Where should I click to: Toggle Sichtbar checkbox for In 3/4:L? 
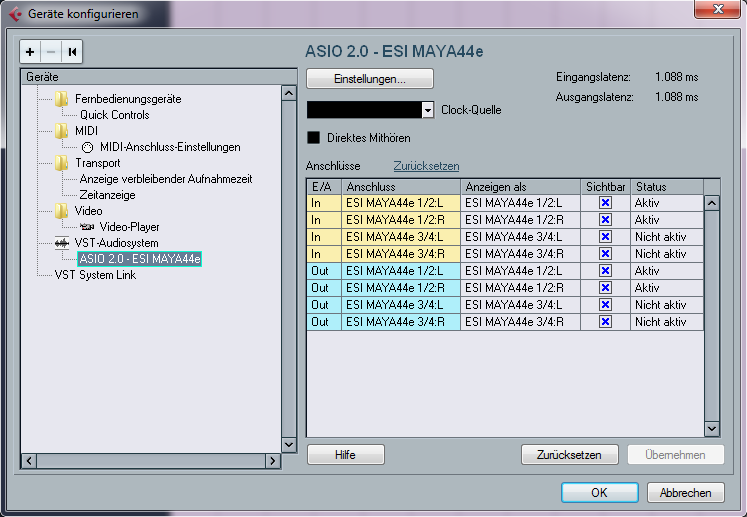coord(605,237)
